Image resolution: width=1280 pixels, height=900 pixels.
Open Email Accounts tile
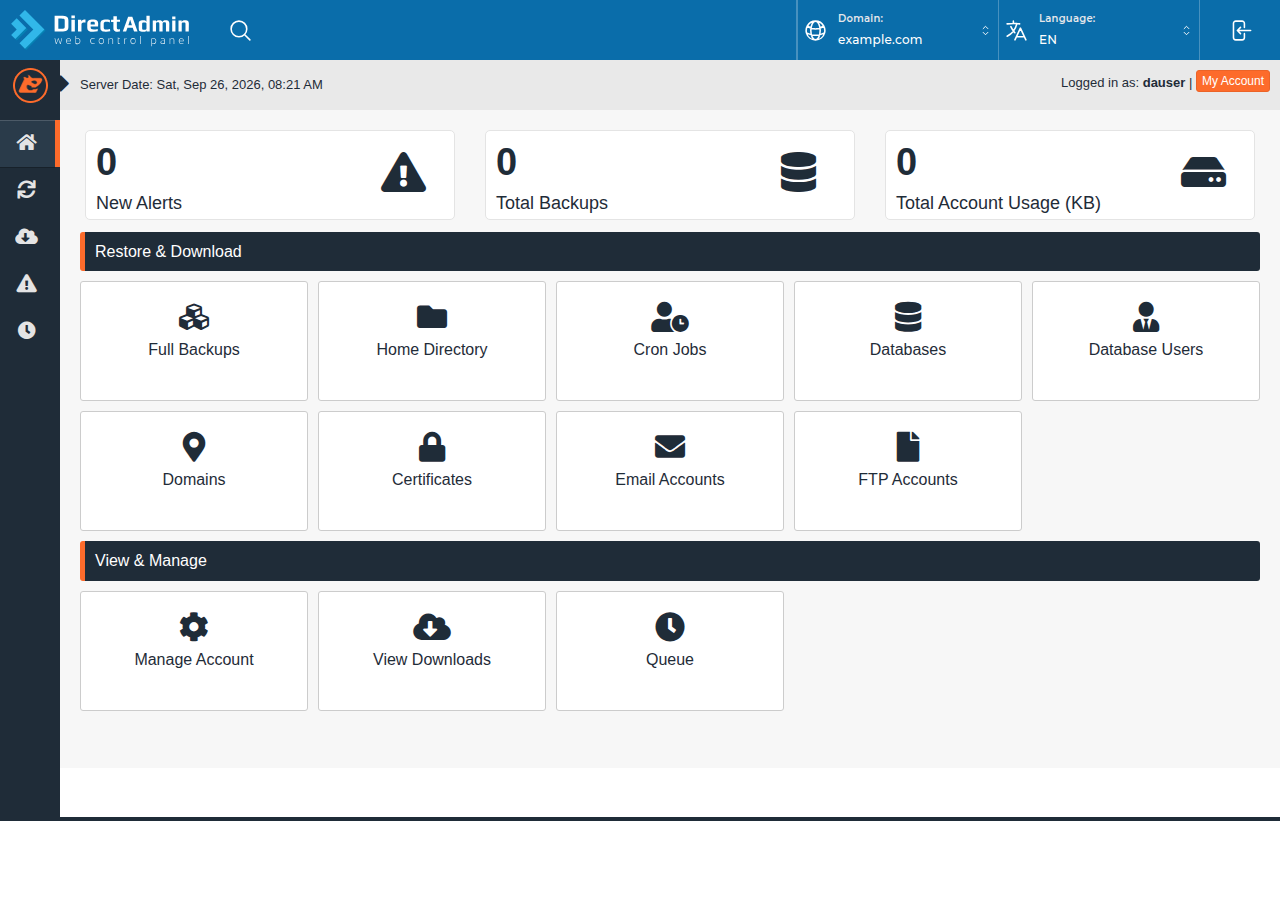tap(670, 471)
